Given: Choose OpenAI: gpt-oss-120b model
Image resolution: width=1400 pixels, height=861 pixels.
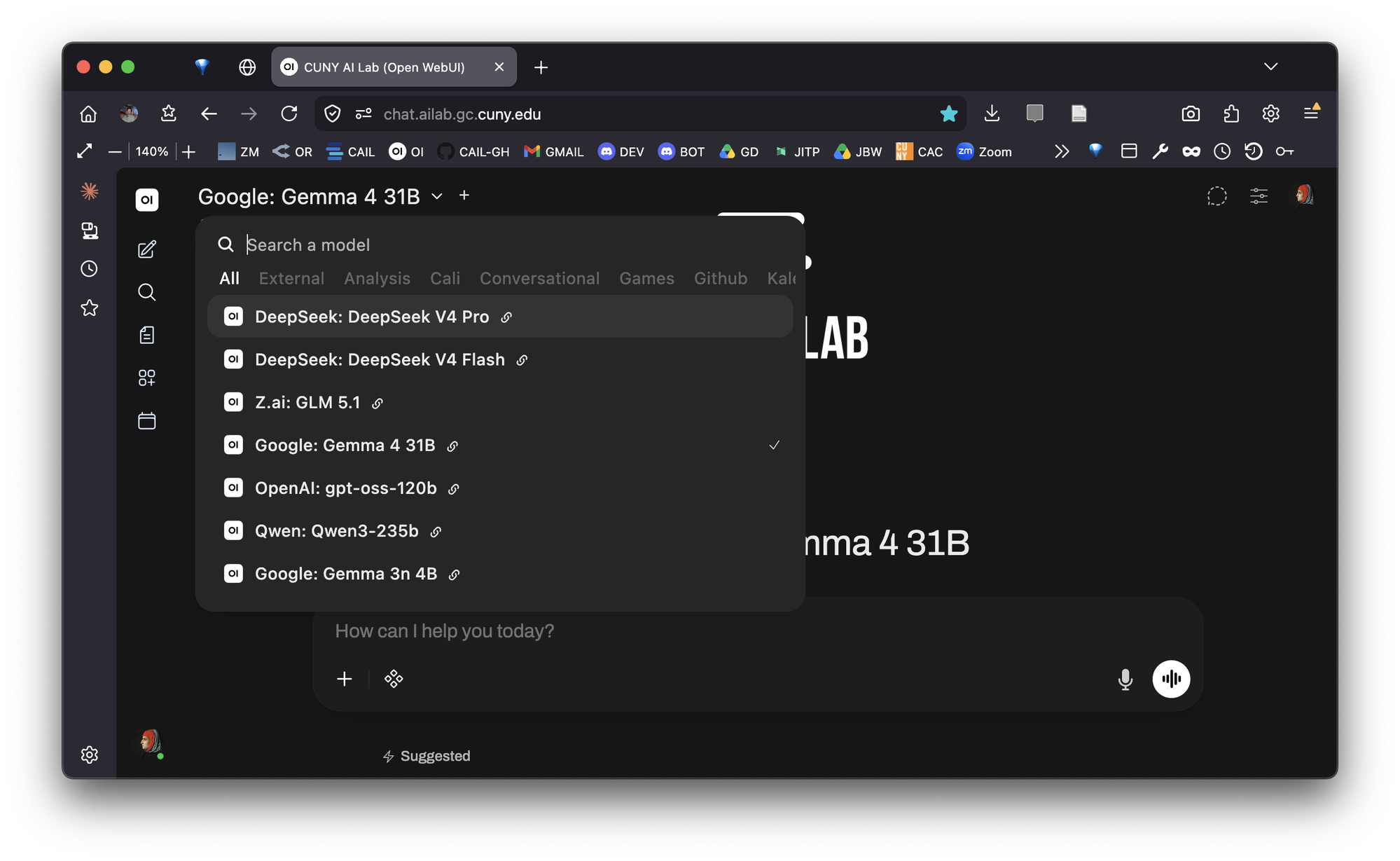Looking at the screenshot, I should [x=500, y=488].
